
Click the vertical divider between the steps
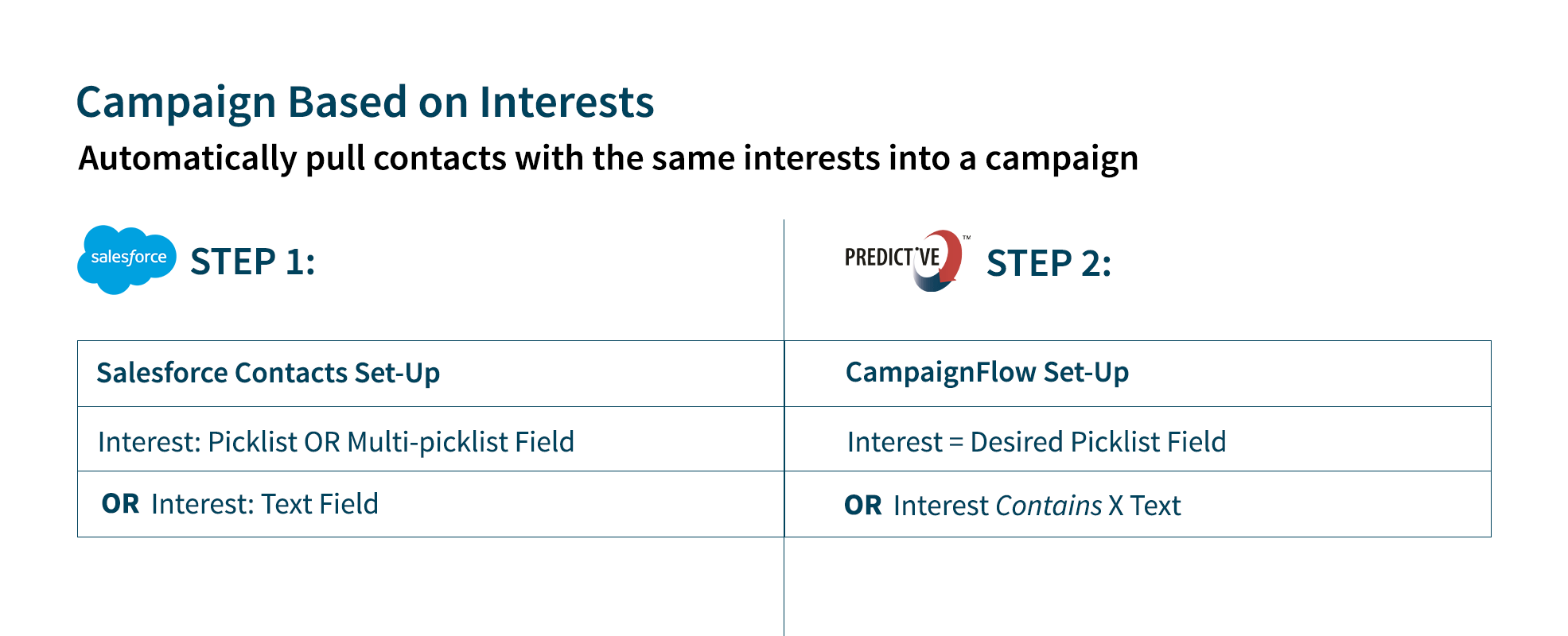[x=784, y=428]
